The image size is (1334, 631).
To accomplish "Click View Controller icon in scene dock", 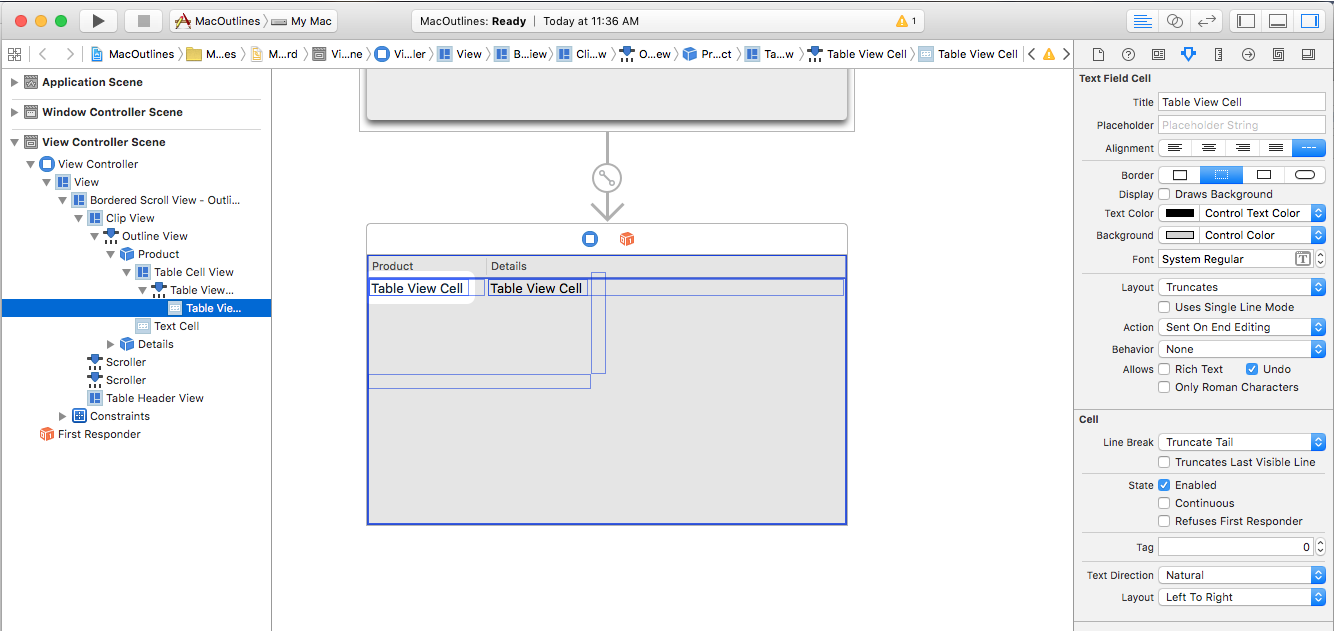I will [590, 239].
